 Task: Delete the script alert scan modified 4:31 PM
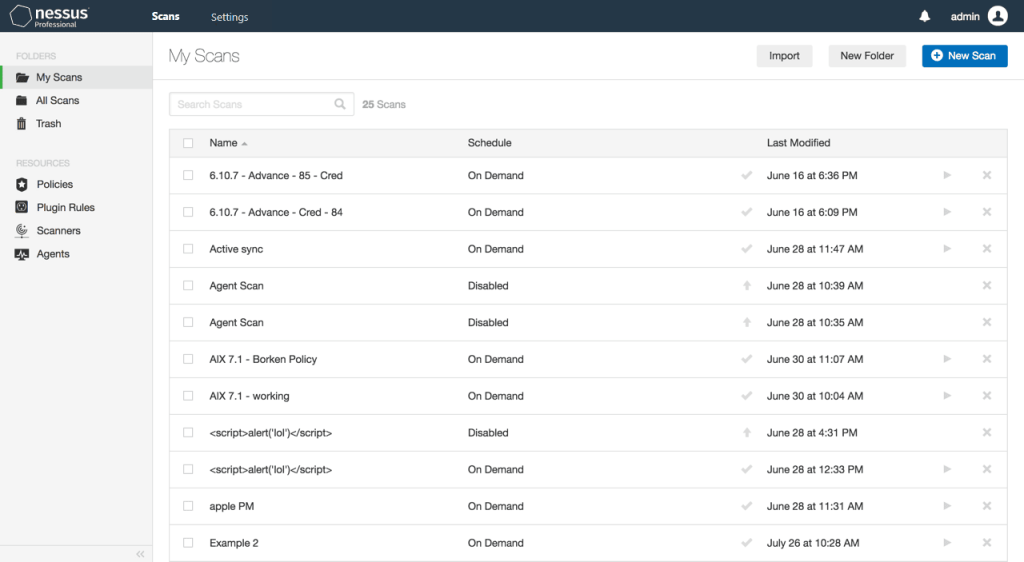point(987,432)
